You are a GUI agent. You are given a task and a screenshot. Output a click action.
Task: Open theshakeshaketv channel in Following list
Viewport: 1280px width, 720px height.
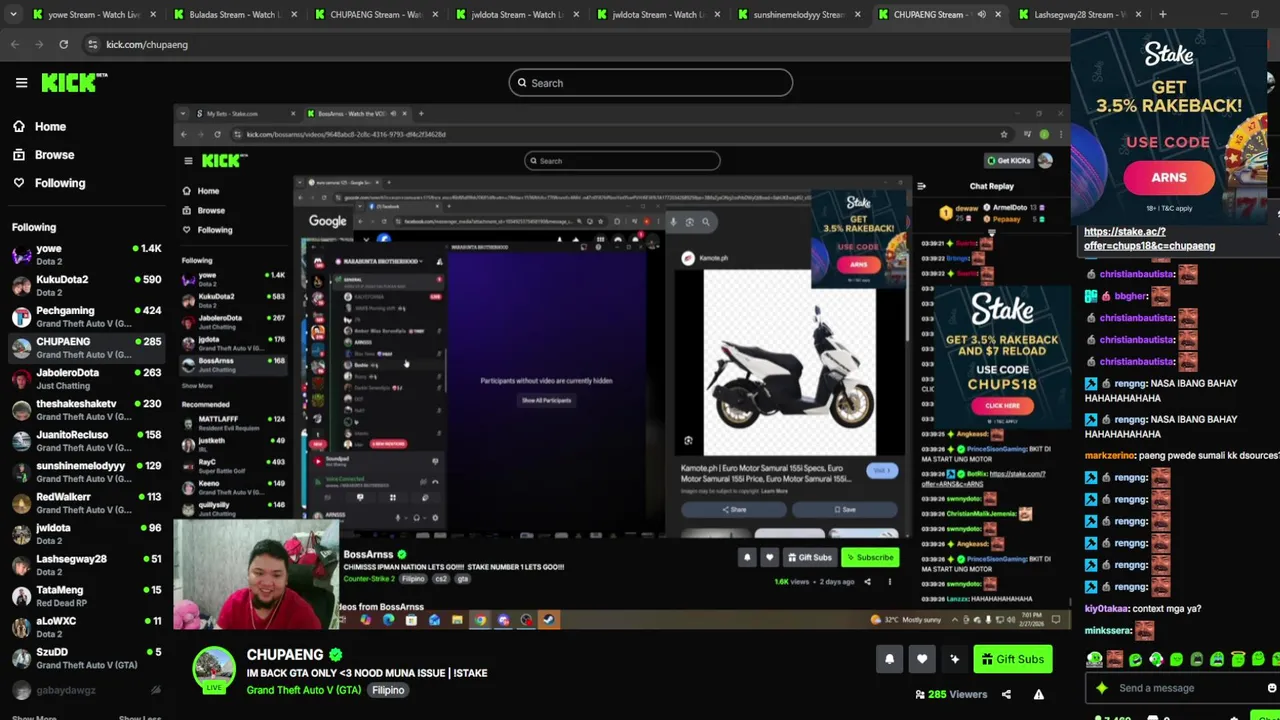(x=85, y=410)
